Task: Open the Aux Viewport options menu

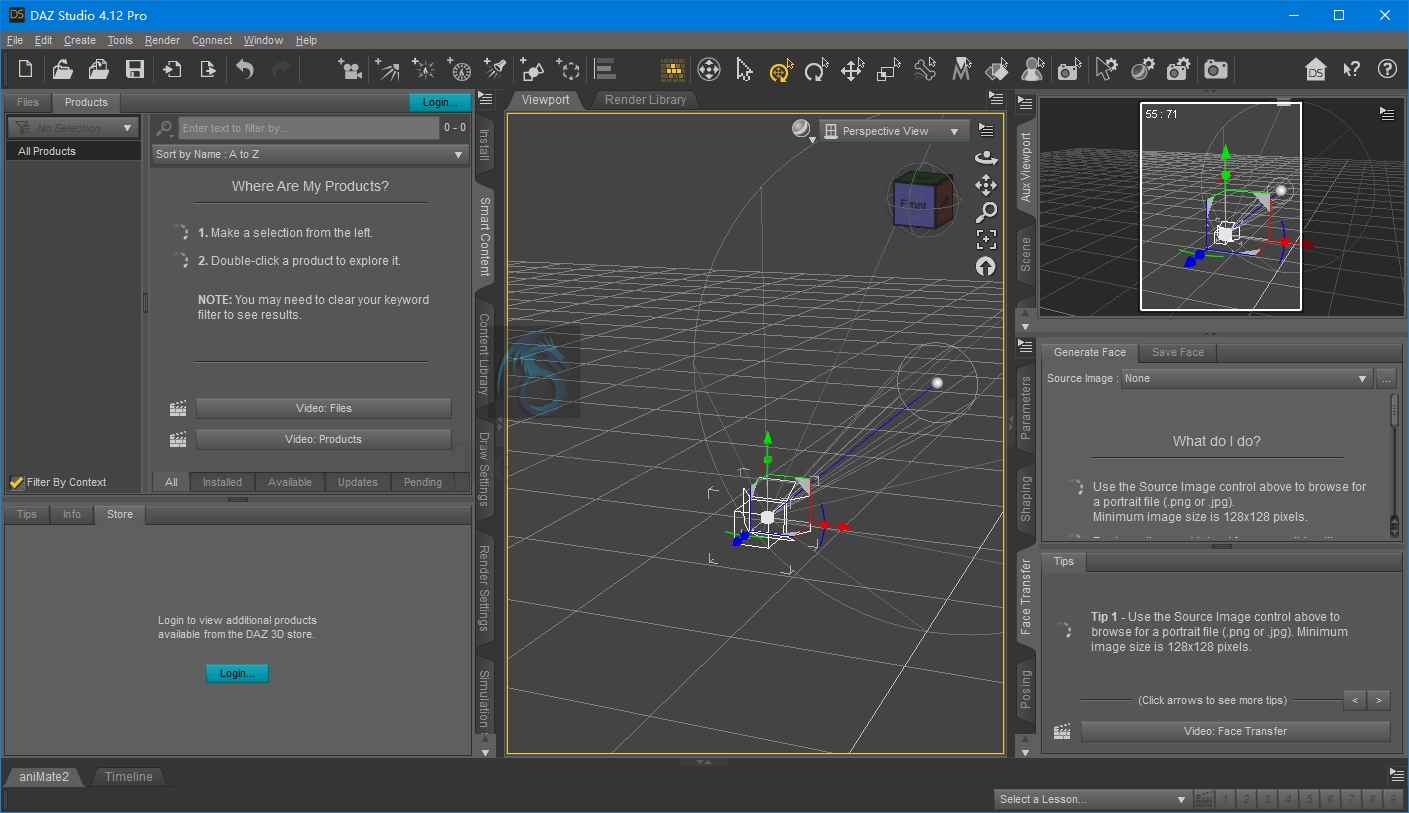Action: (1386, 115)
